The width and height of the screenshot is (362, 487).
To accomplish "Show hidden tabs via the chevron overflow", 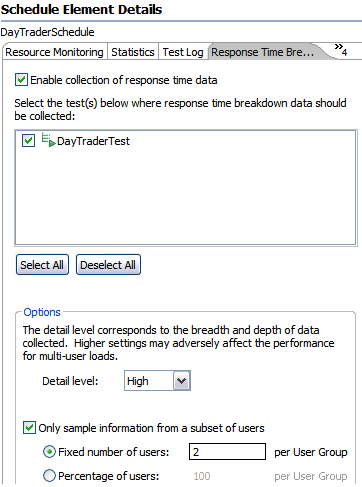I will pyautogui.click(x=341, y=49).
